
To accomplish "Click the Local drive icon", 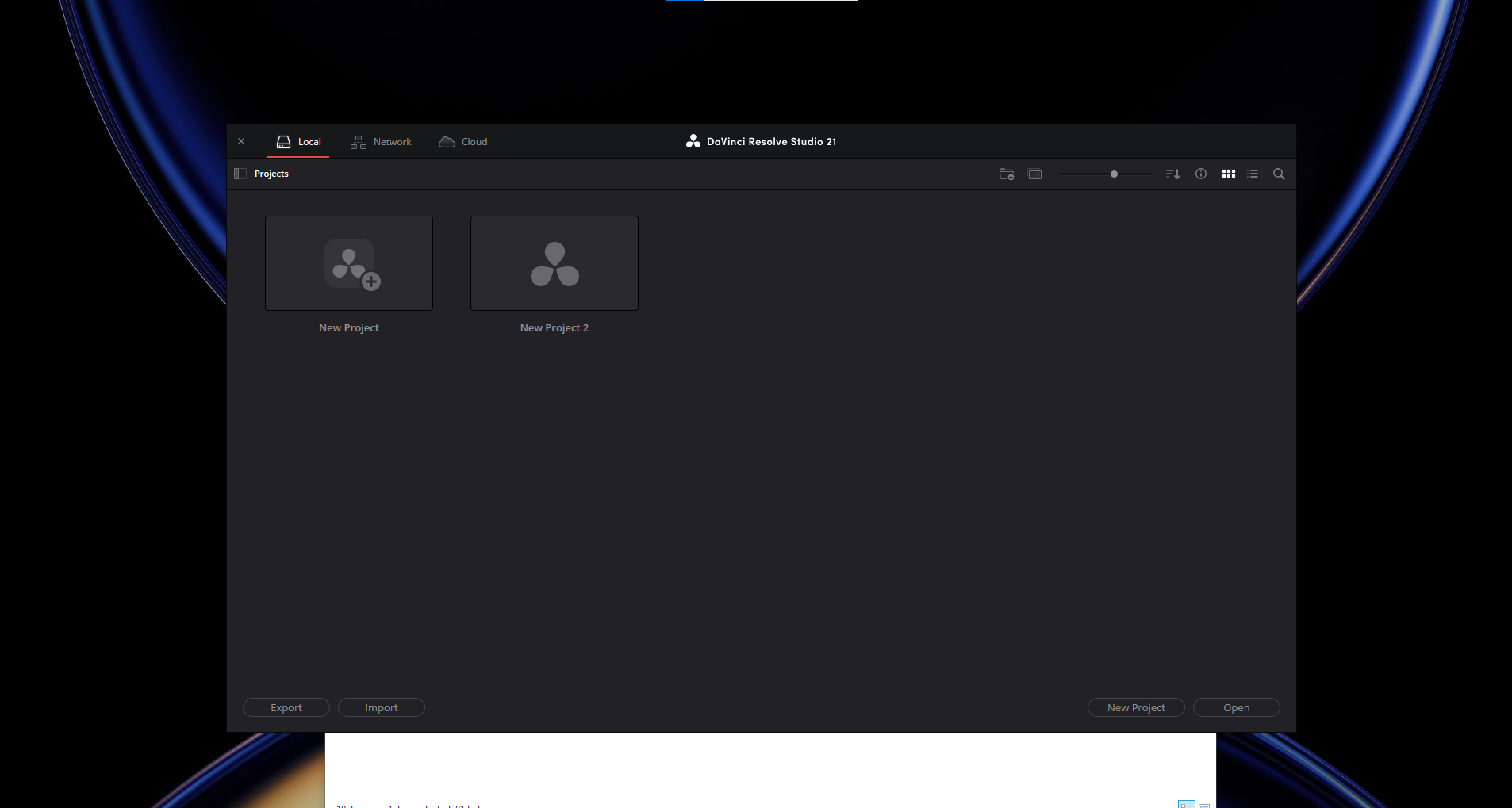I will pyautogui.click(x=283, y=142).
